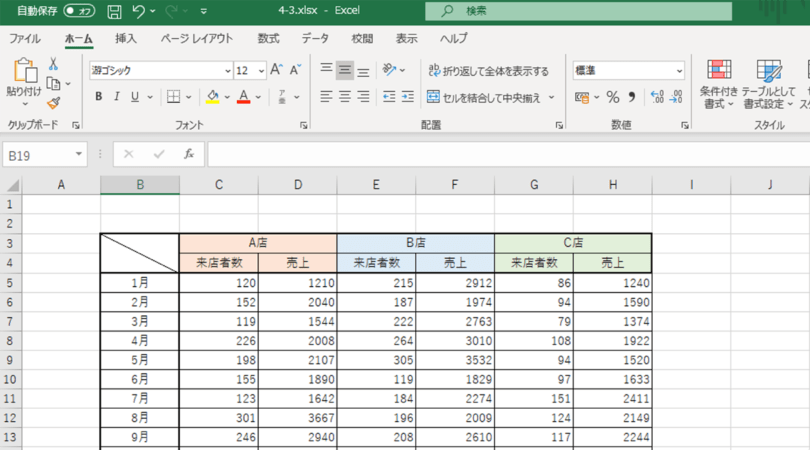The width and height of the screenshot is (810, 450).
Task: Toggle Bold formatting
Action: click(99, 97)
